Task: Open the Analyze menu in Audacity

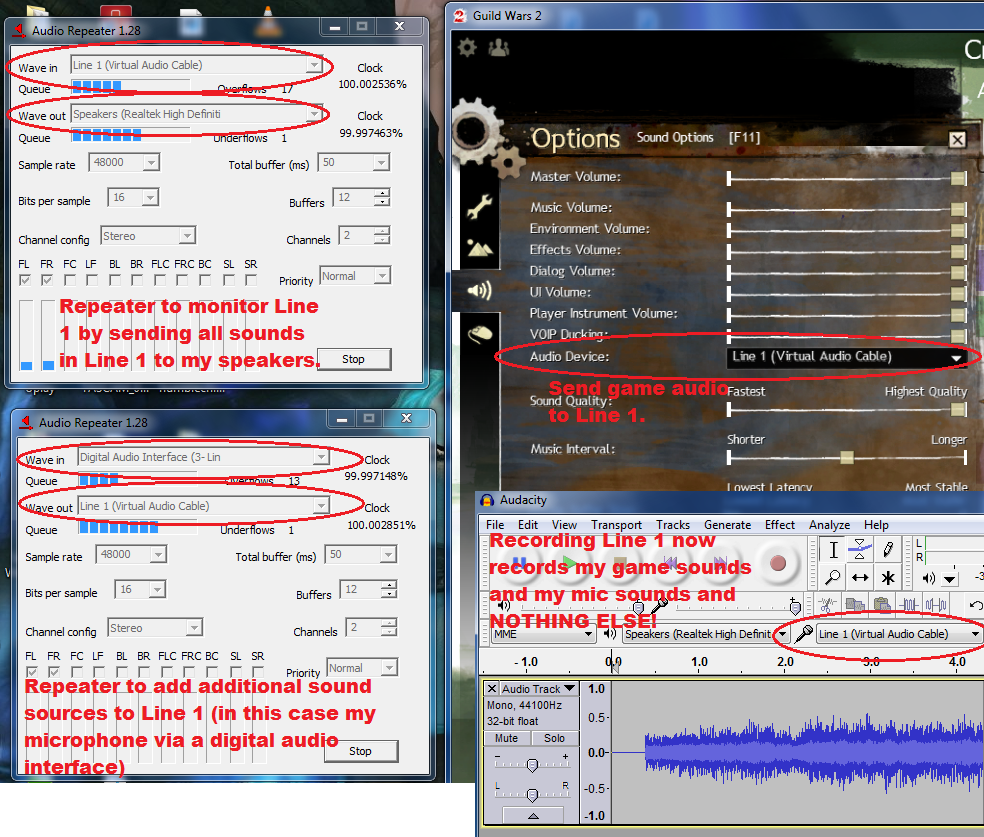Action: pyautogui.click(x=829, y=525)
